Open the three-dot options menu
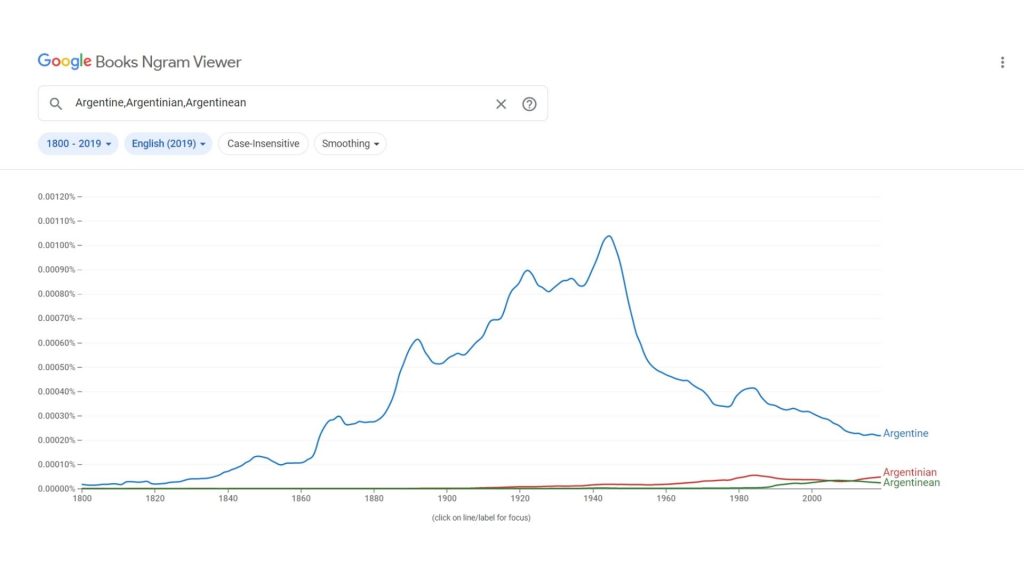The height and width of the screenshot is (576, 1024). tap(1002, 62)
